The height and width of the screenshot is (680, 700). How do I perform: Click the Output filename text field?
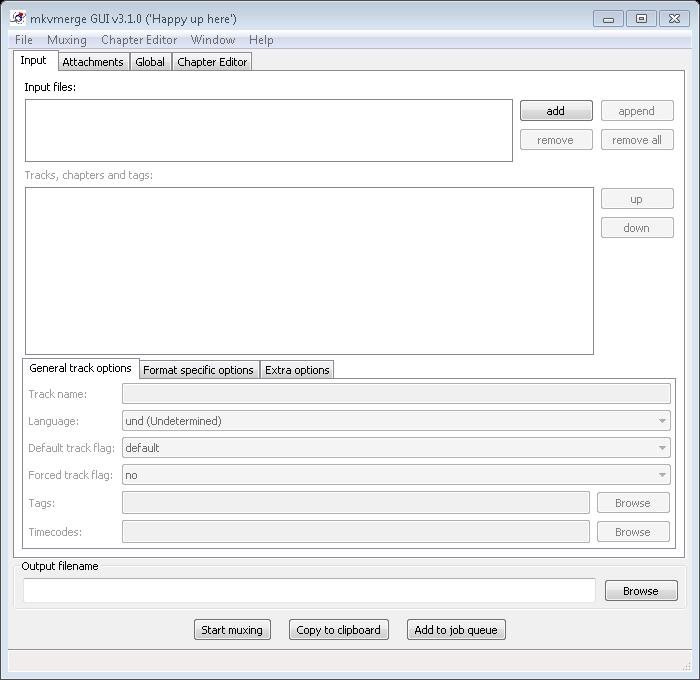coord(309,590)
